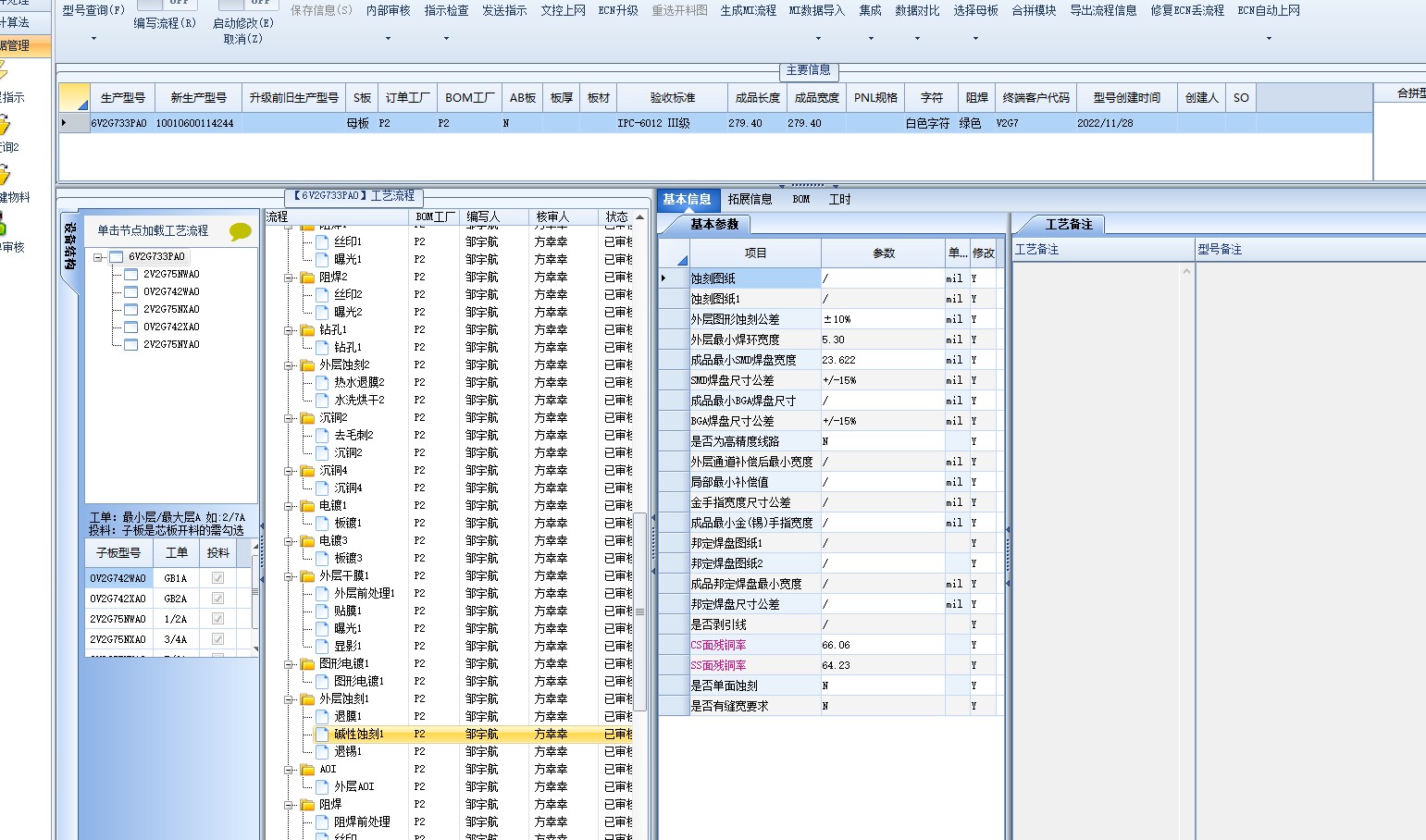Switch to the 工时 tab

[840, 199]
